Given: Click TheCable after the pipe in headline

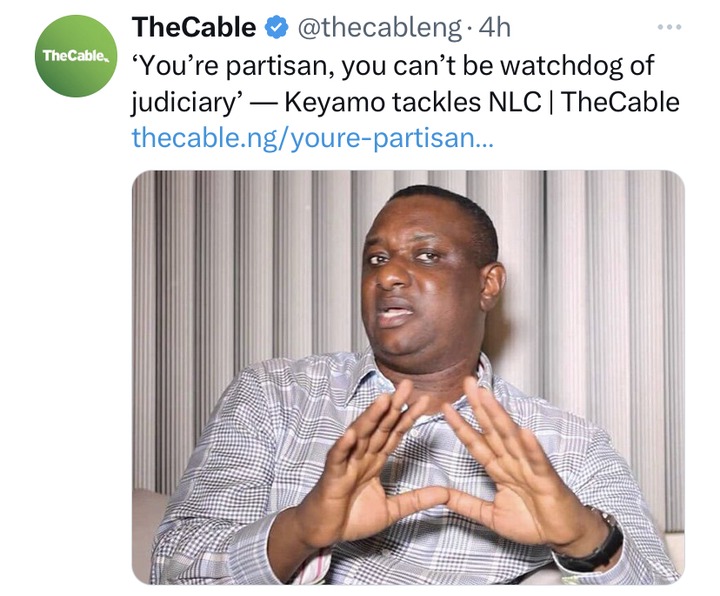Looking at the screenshot, I should [620, 102].
